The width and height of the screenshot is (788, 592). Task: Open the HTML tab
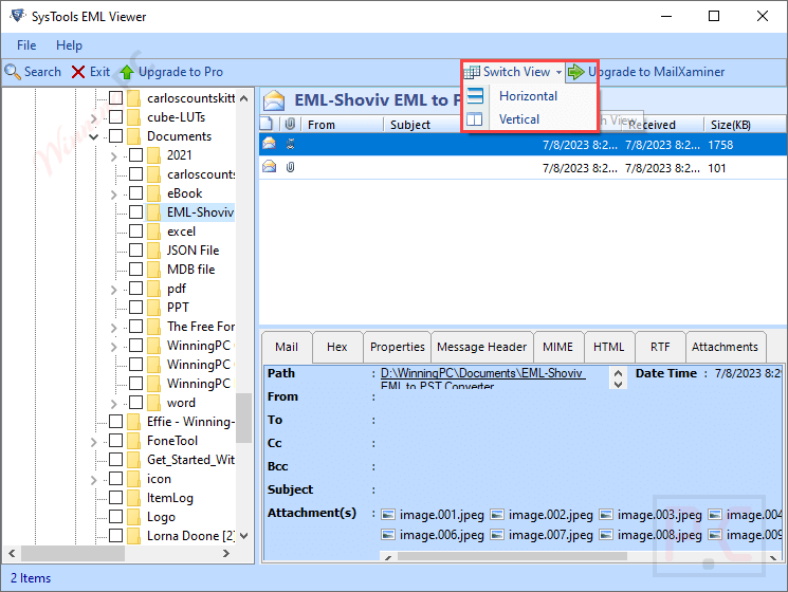609,347
